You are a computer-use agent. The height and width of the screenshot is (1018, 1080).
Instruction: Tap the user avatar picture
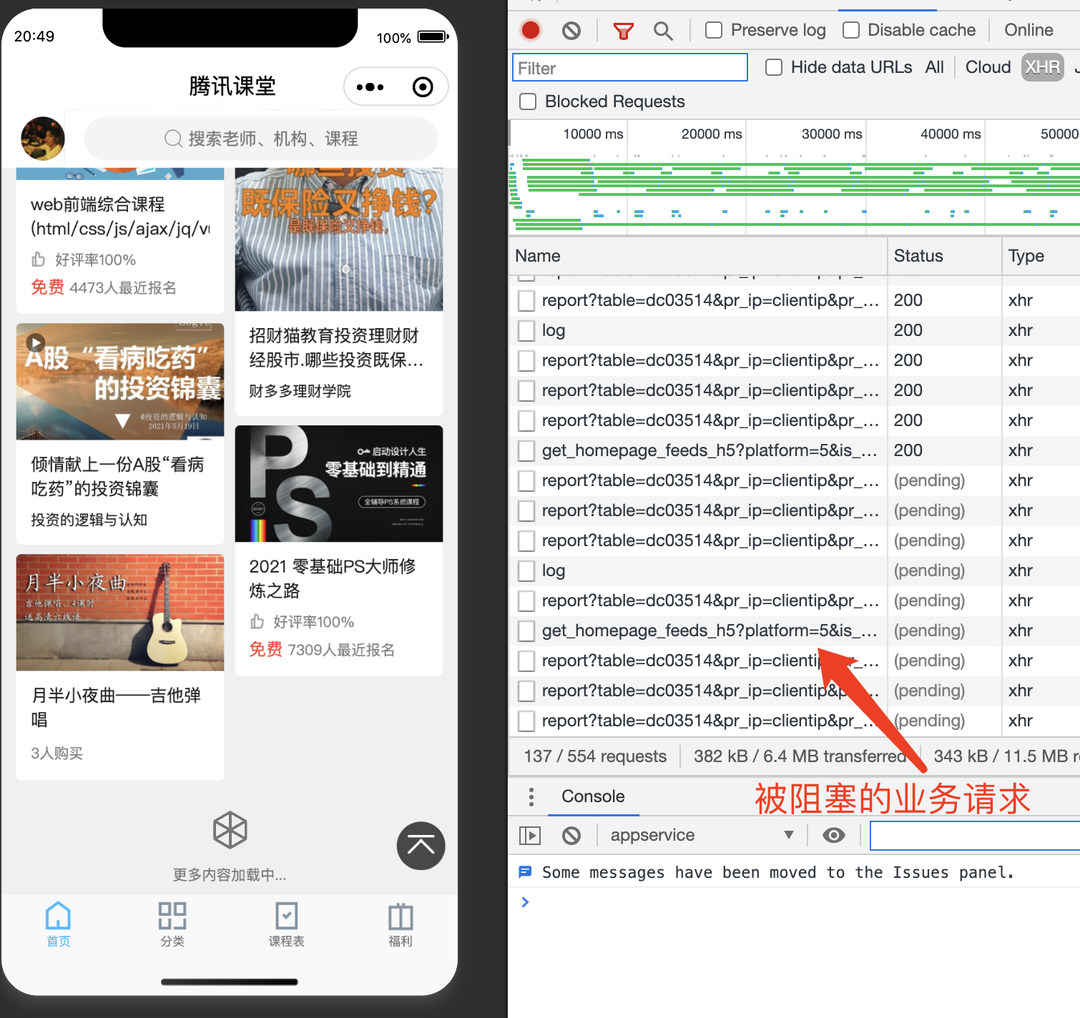pyautogui.click(x=43, y=138)
